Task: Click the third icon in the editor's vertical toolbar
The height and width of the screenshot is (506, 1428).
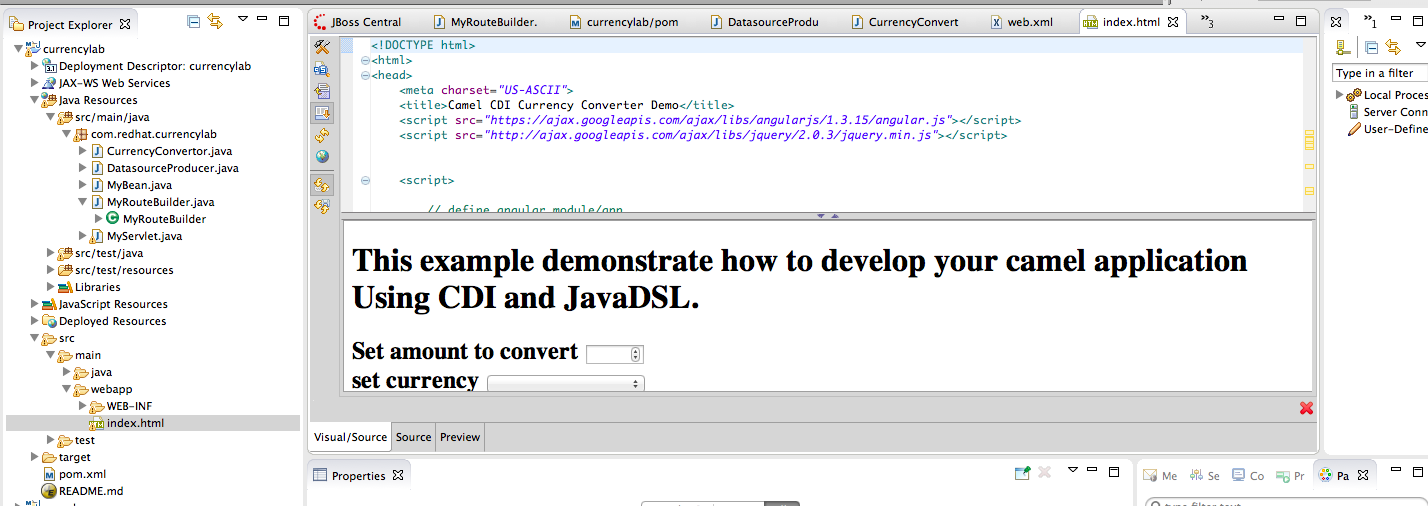Action: [322, 91]
